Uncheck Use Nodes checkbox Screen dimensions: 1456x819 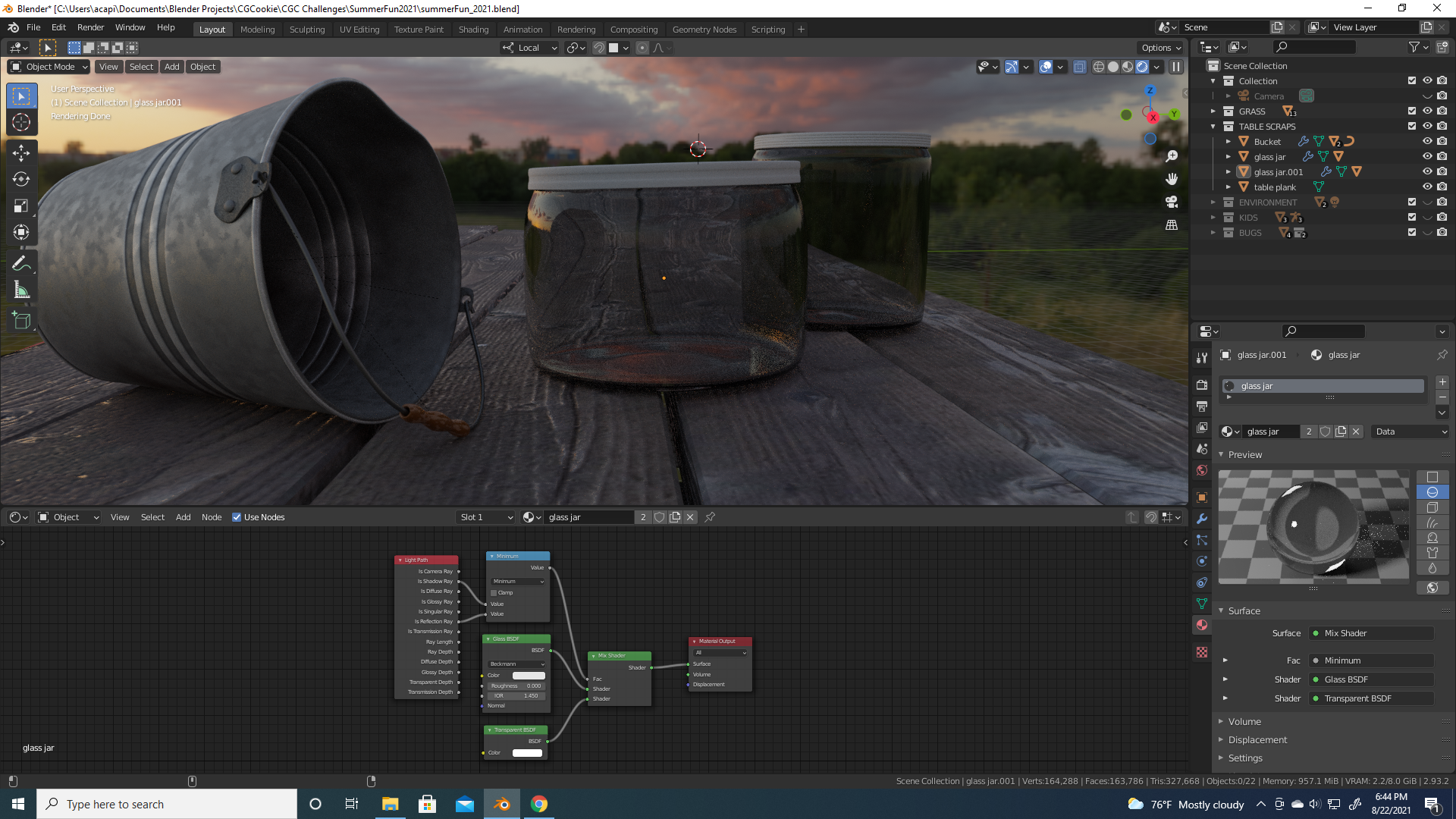pyautogui.click(x=237, y=517)
